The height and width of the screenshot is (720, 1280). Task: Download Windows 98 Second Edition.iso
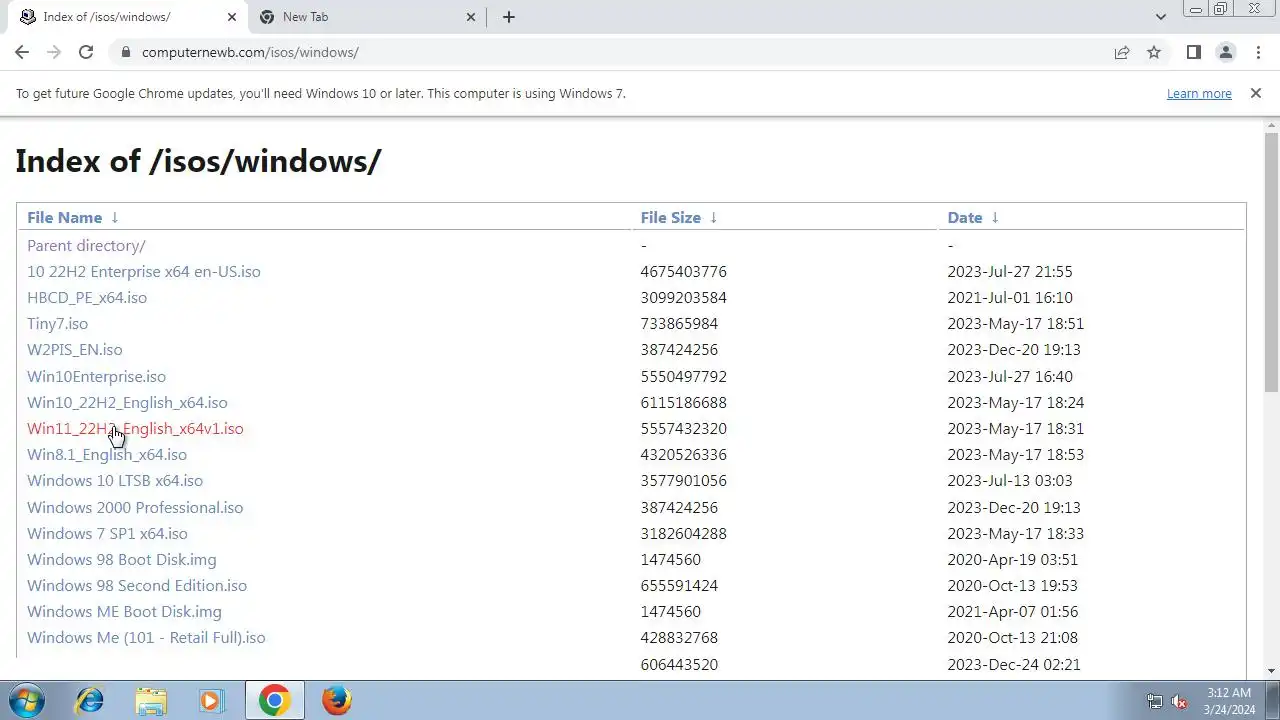coord(137,585)
